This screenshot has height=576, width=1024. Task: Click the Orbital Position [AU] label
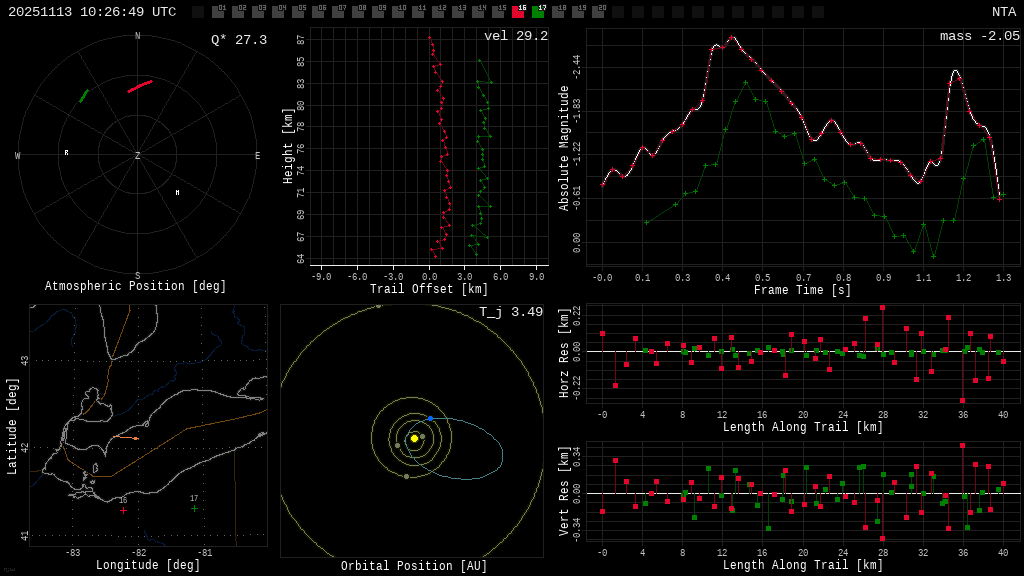pyautogui.click(x=414, y=566)
